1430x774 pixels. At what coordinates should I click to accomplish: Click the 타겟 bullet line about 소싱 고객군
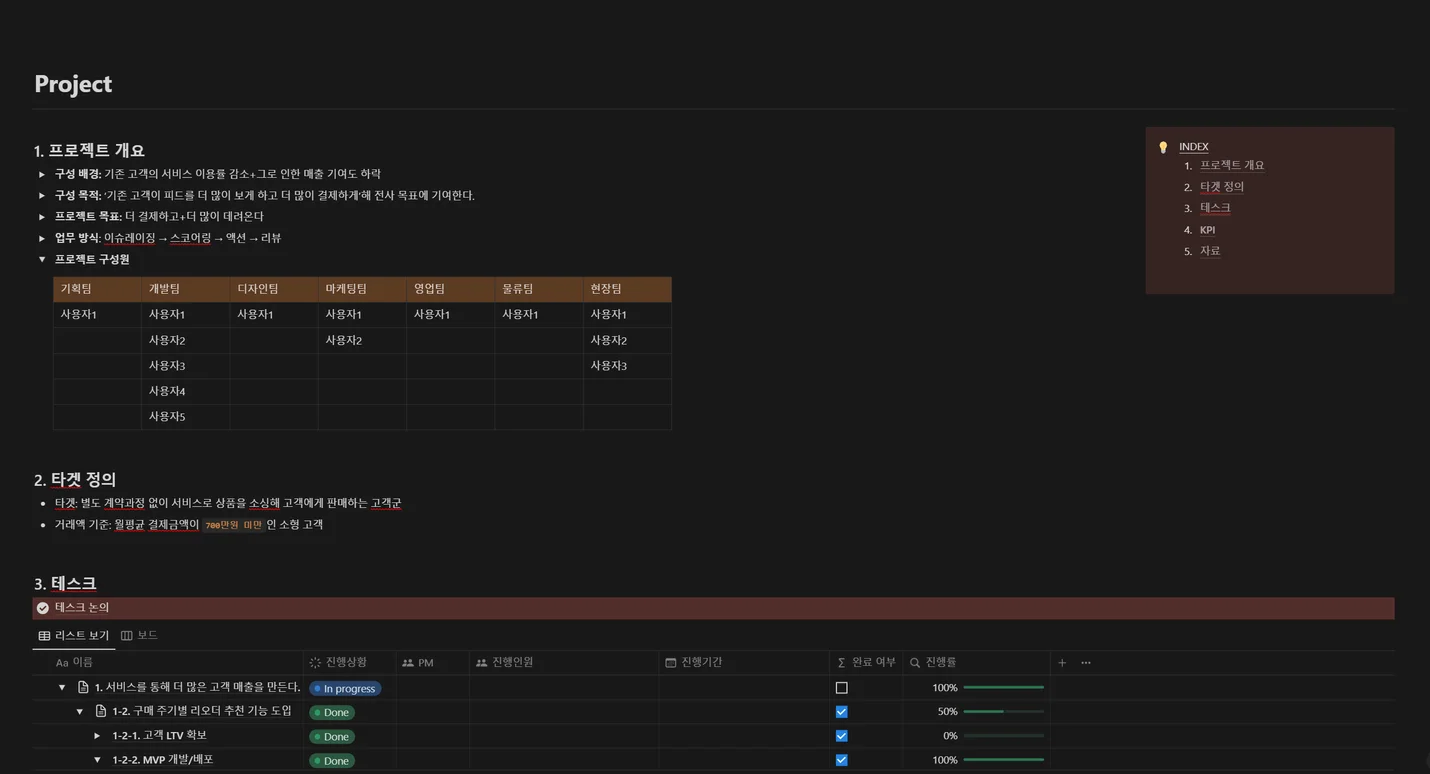pyautogui.click(x=228, y=503)
